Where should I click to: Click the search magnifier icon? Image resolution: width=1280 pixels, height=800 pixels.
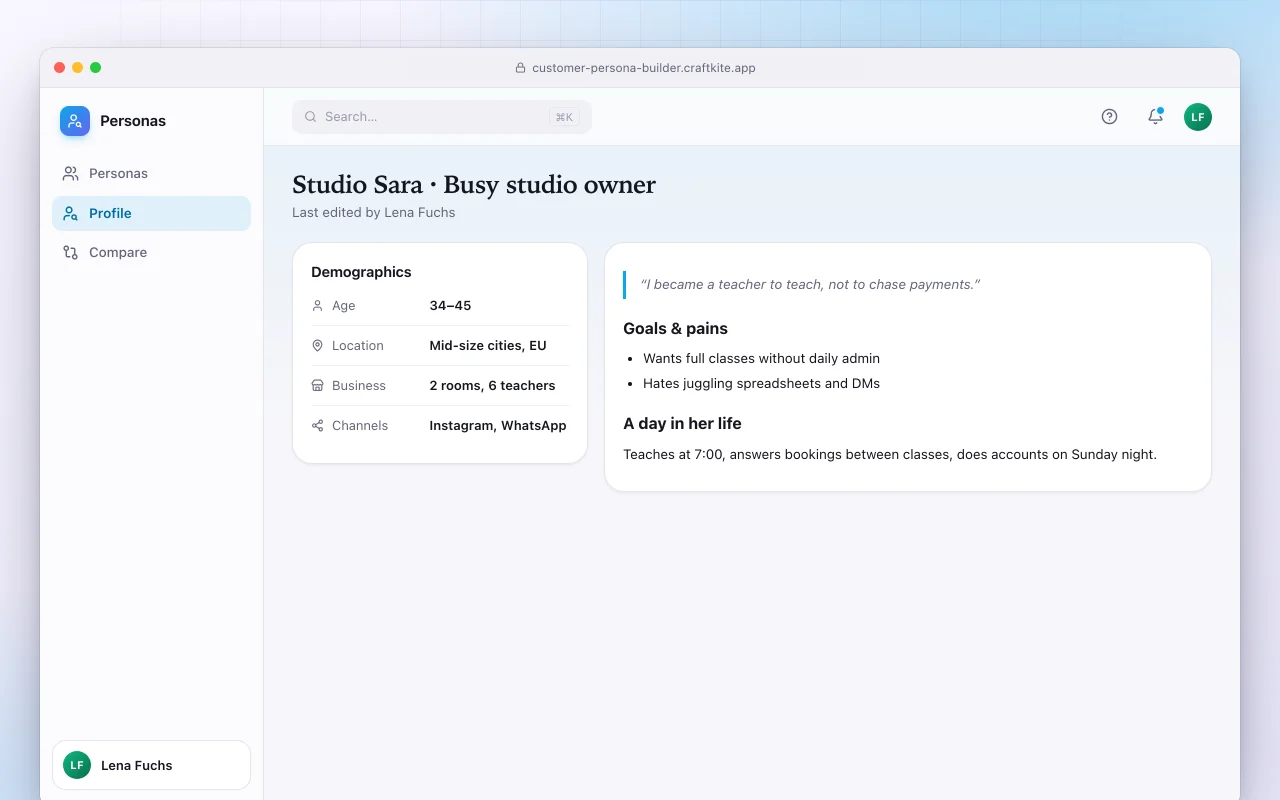pos(311,117)
